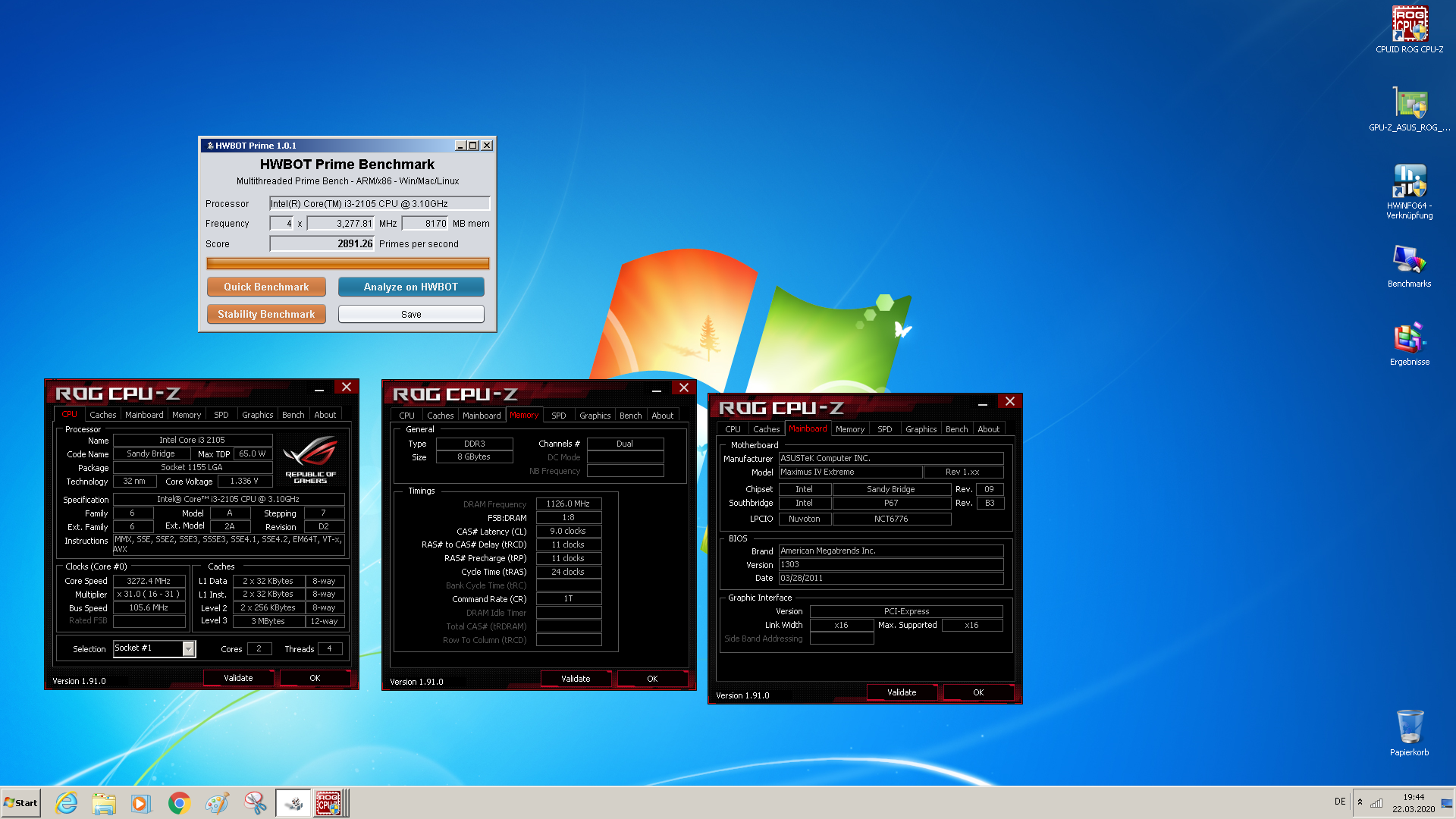Launch Internet Explorer from the taskbar
Screen dimensions: 1456x819
[x=67, y=803]
